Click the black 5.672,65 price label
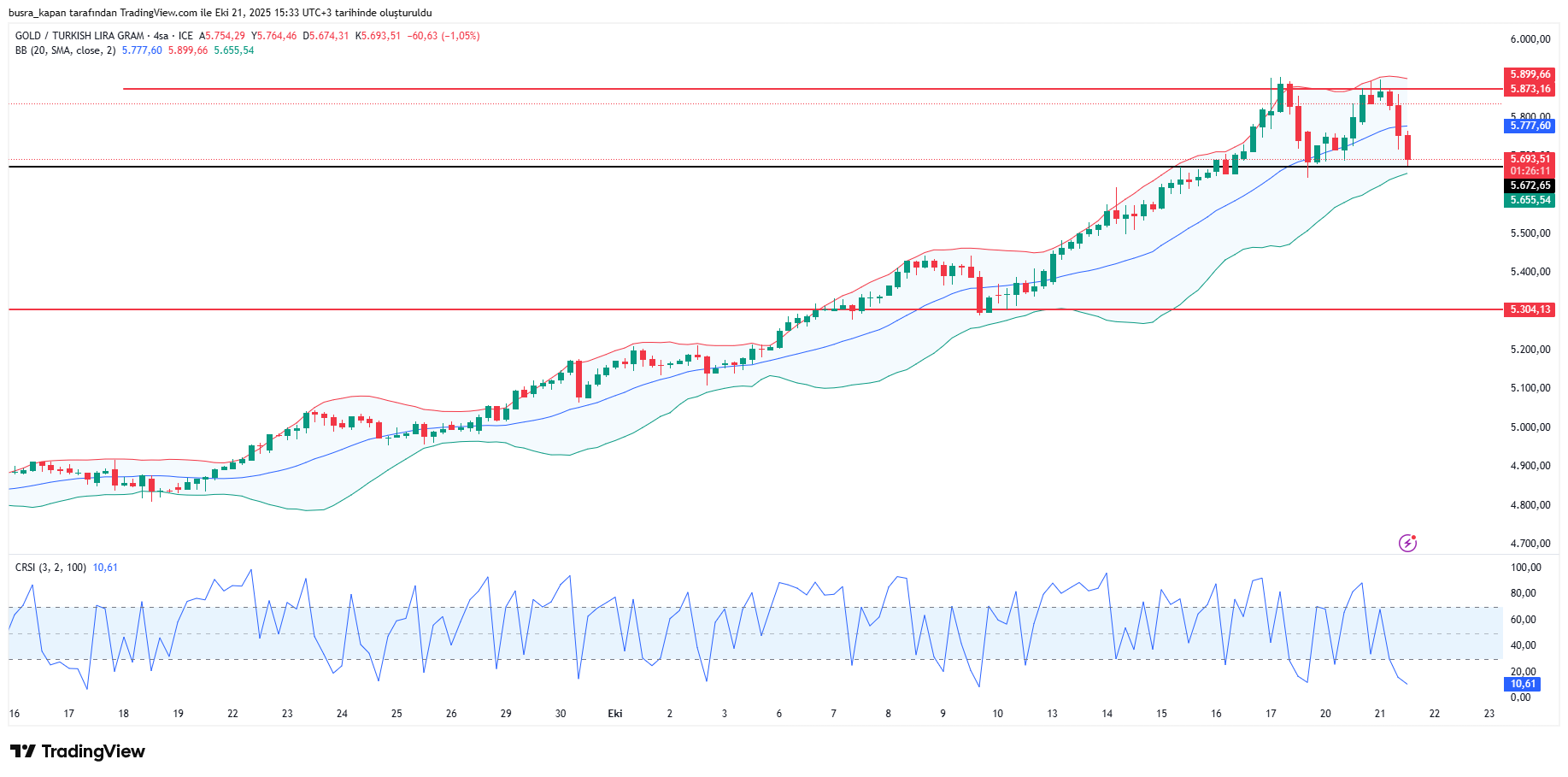1568x777 pixels. coord(1529,185)
